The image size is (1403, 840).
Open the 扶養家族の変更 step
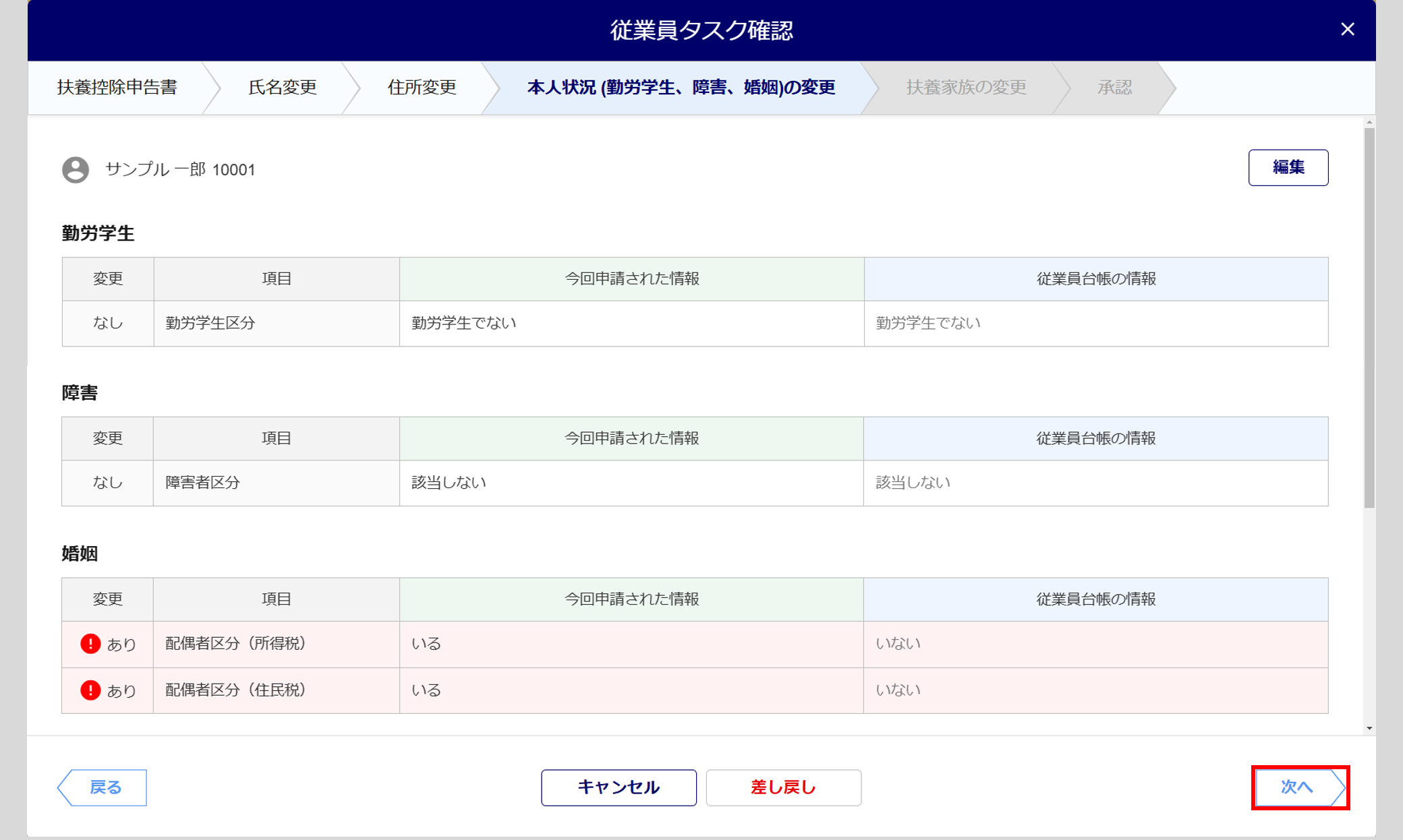tap(966, 88)
